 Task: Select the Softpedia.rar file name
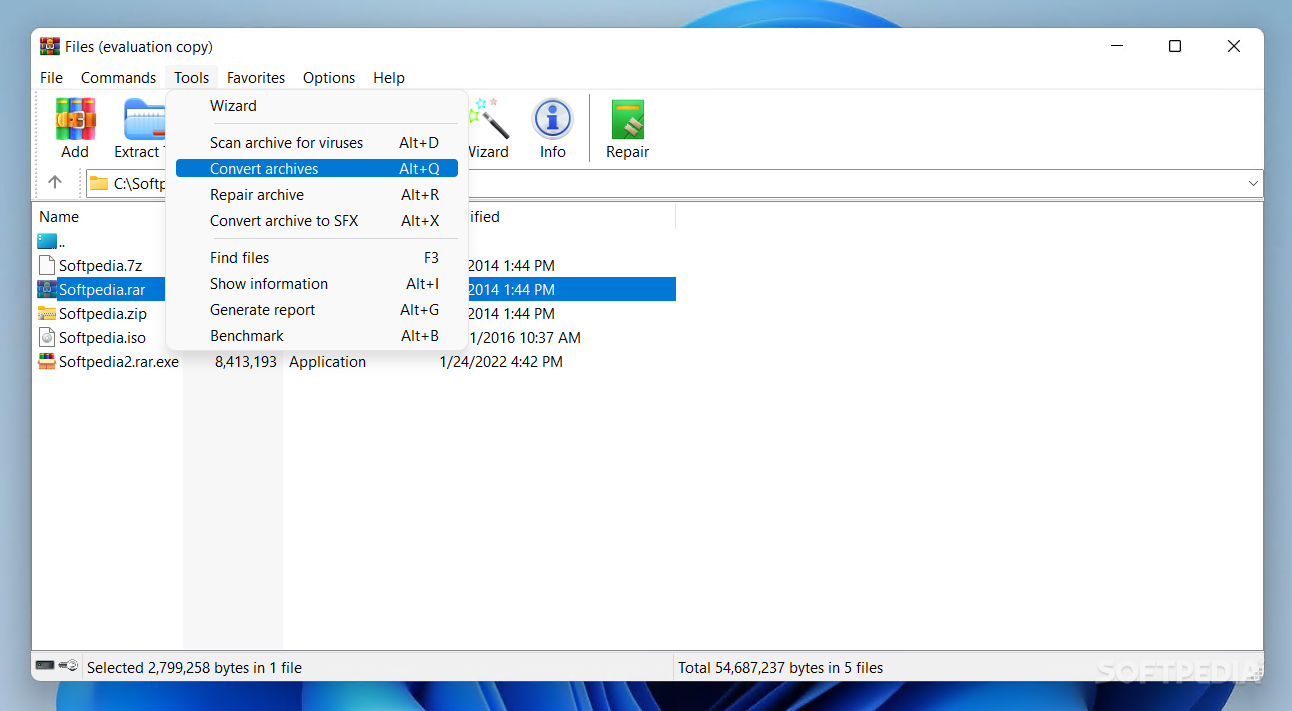click(102, 289)
